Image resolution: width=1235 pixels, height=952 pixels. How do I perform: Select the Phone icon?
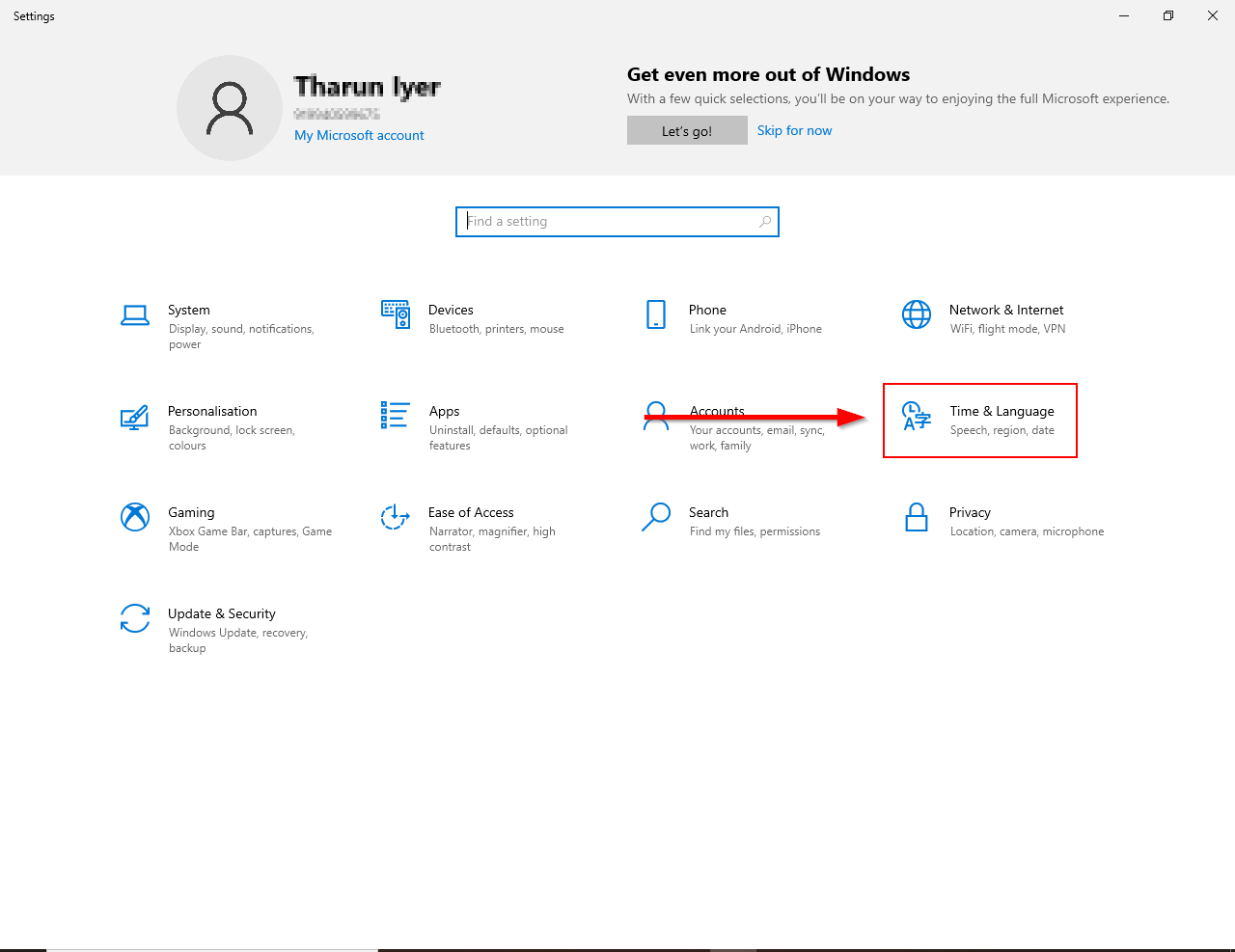coord(656,314)
